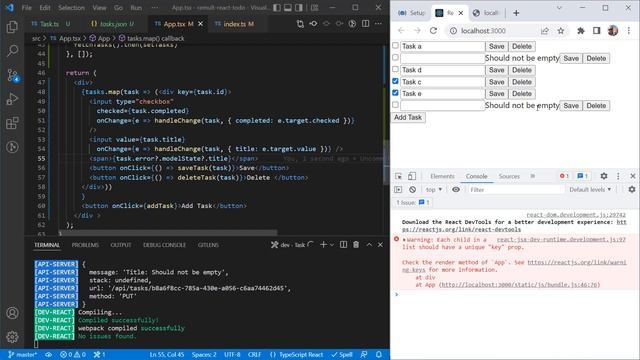Viewport: 640px width, 360px height.
Task: Switch to index.ts editor tab
Action: [x=234, y=24]
